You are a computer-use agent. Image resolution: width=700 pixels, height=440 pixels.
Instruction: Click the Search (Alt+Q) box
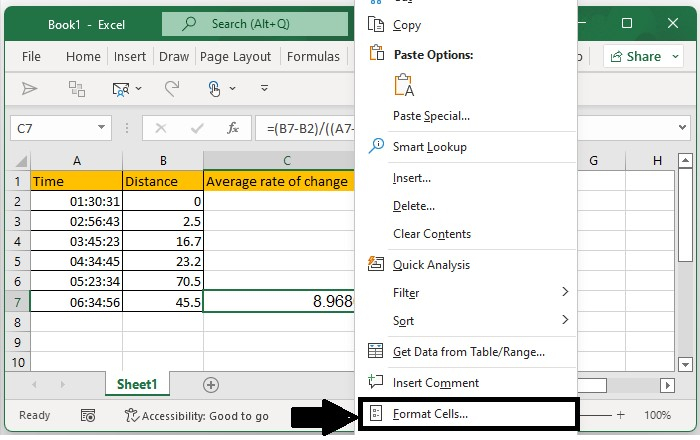coord(254,24)
